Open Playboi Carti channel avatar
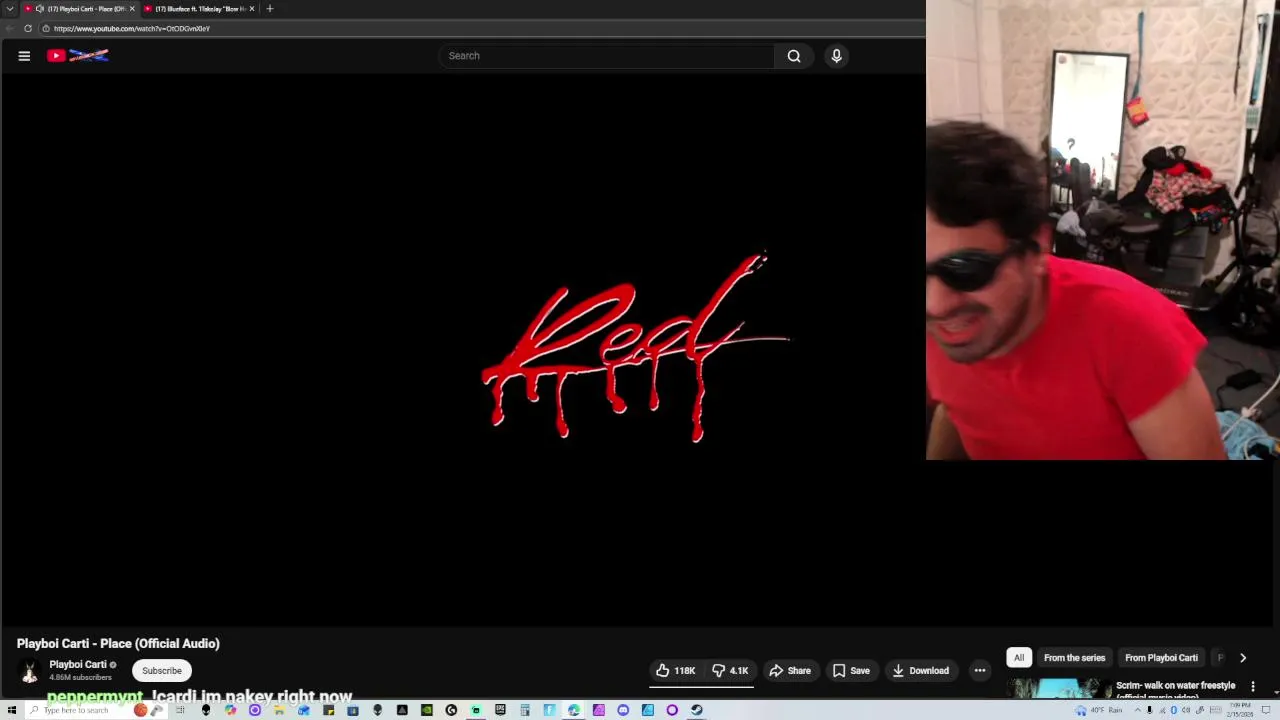 [29, 672]
